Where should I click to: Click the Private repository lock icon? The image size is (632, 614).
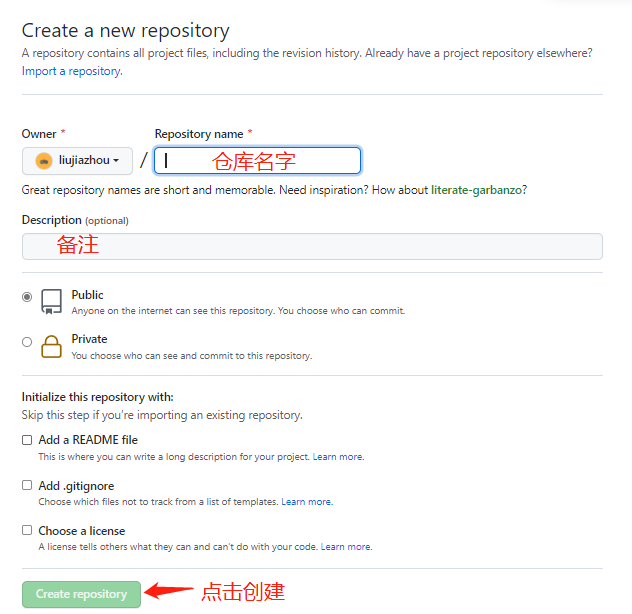click(51, 346)
